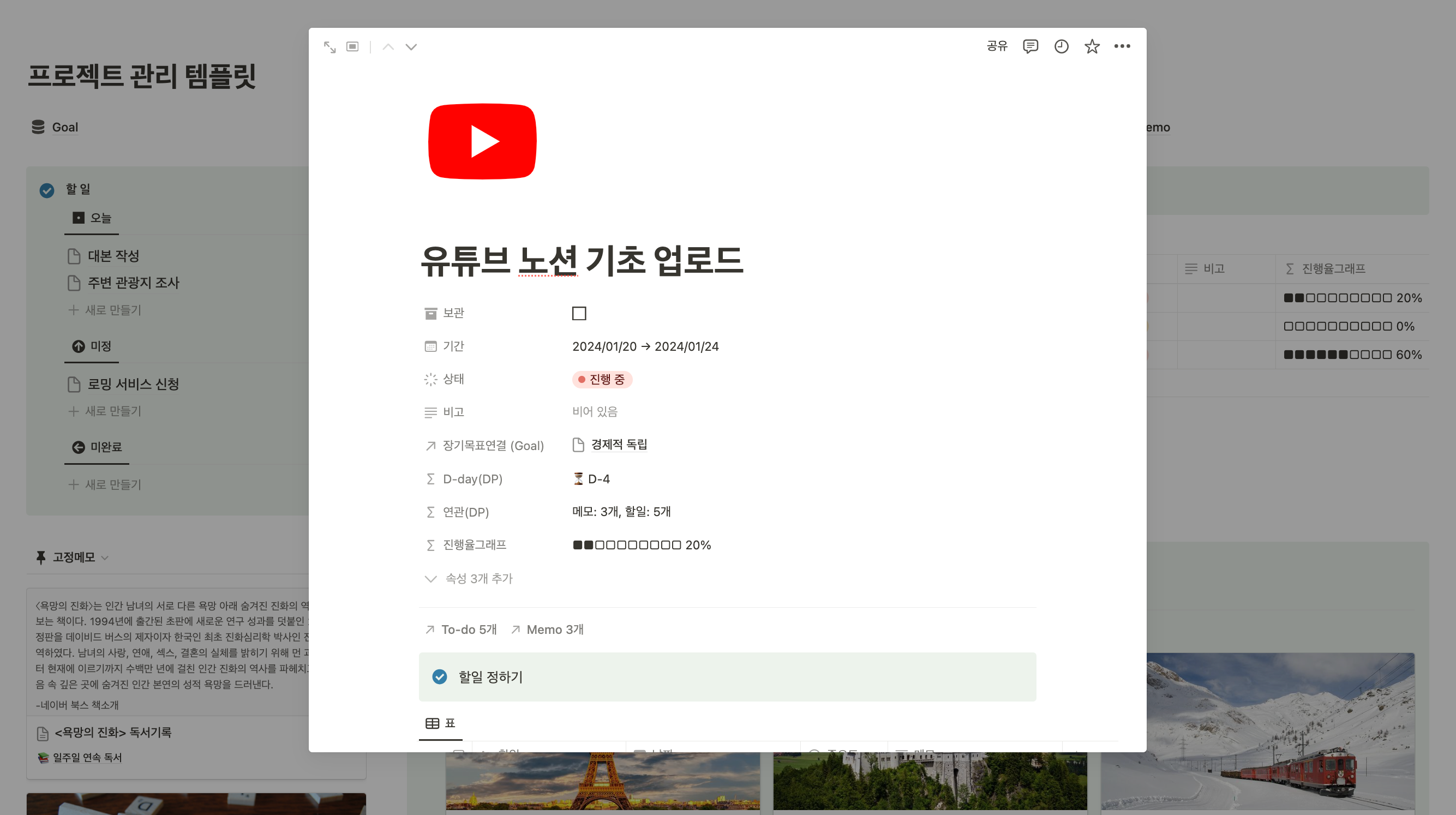Open the comments icon
Viewport: 1456px width, 815px height.
1030,46
